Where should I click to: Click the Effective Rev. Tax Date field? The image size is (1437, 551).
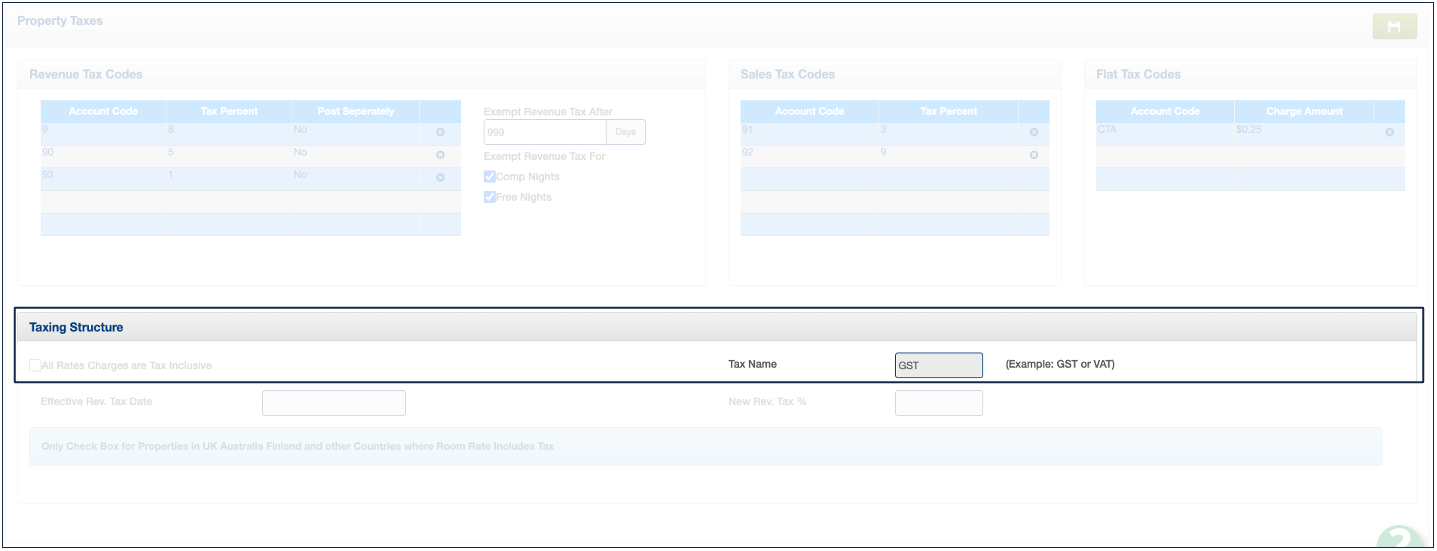[333, 403]
